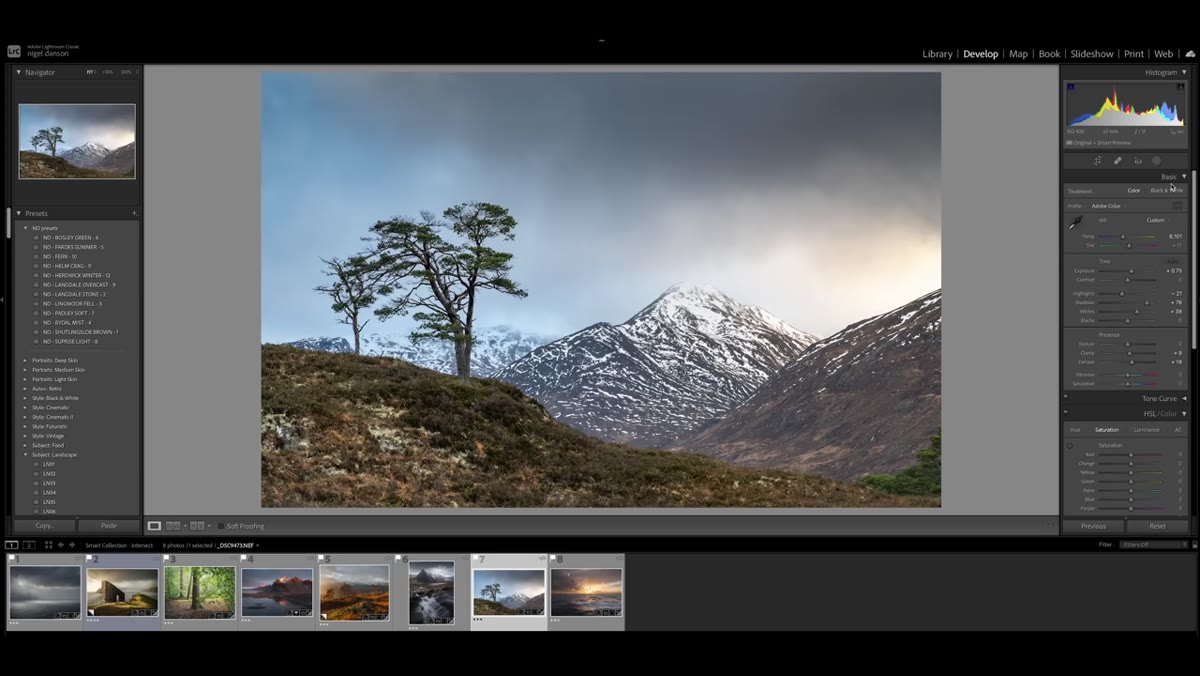Image resolution: width=1200 pixels, height=676 pixels.
Task: Activate HSL targeted adjustment tool icon
Action: coord(1070,445)
